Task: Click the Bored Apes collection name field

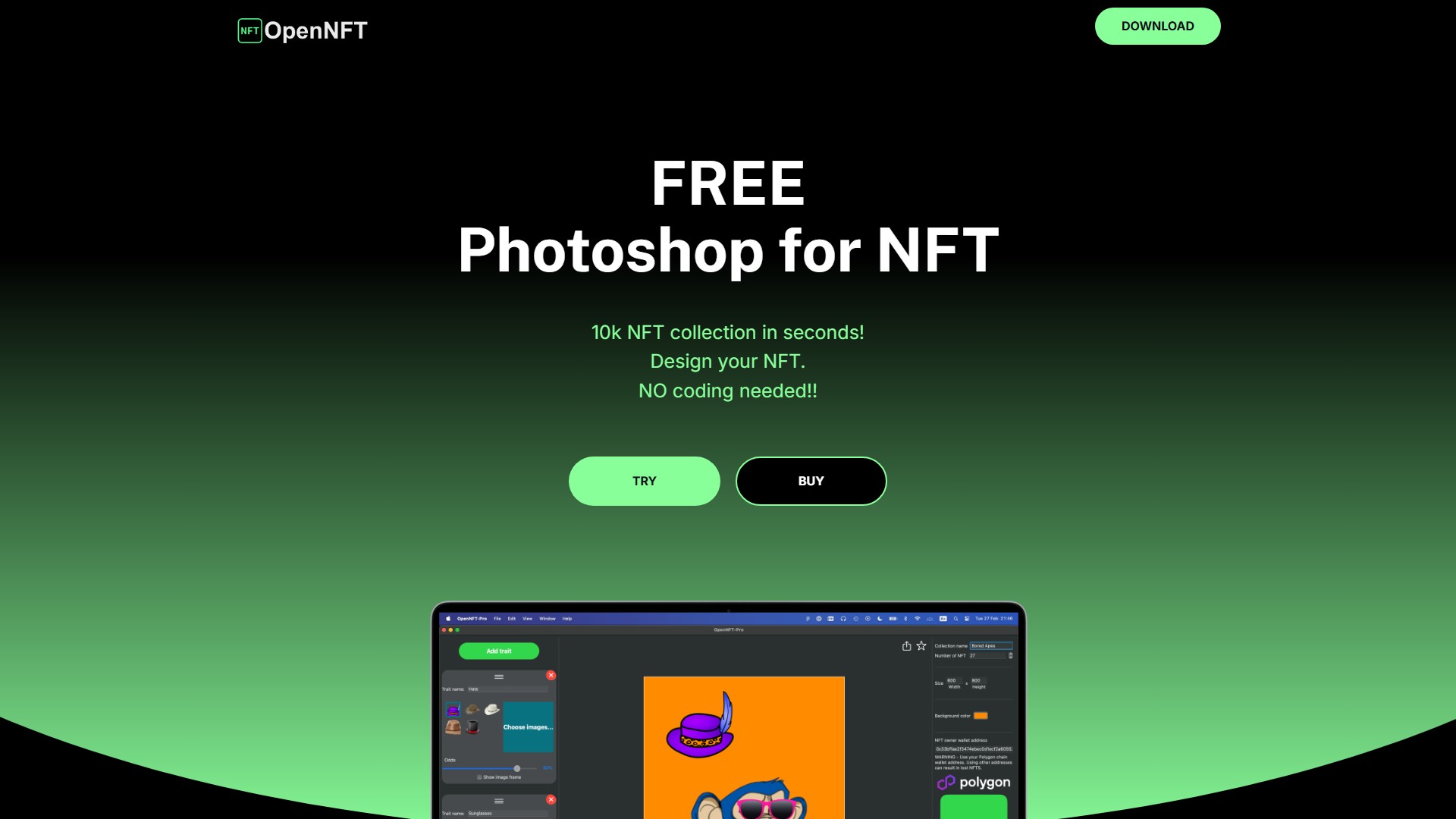Action: click(x=990, y=646)
